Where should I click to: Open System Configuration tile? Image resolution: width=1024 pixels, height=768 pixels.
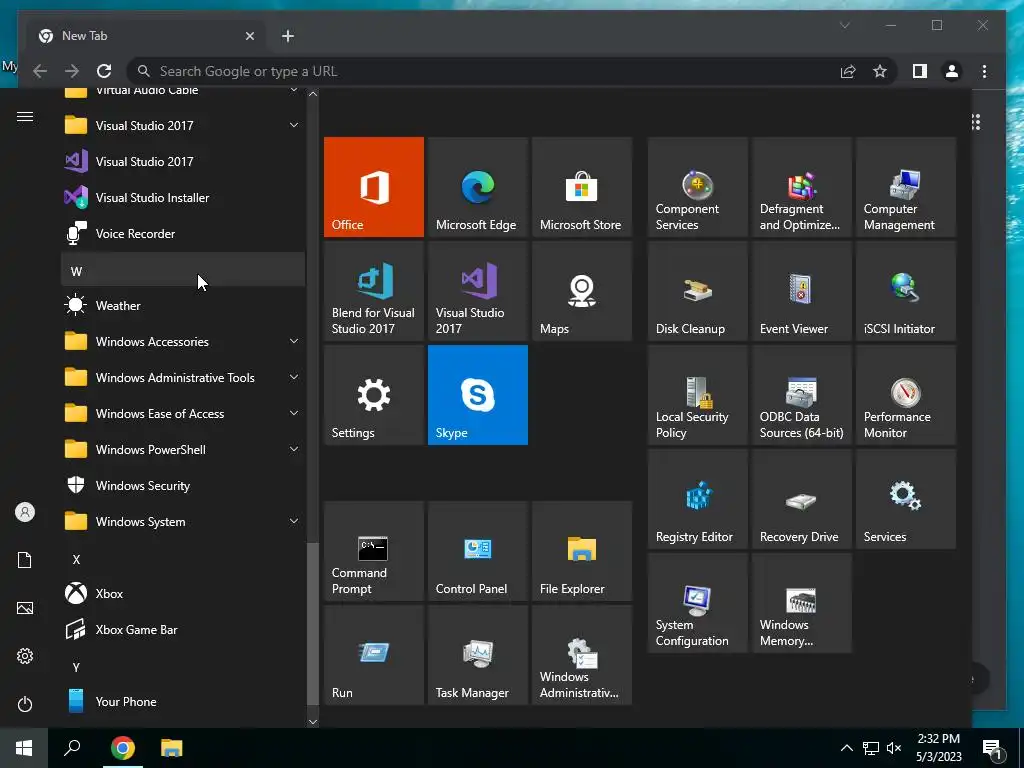(697, 603)
